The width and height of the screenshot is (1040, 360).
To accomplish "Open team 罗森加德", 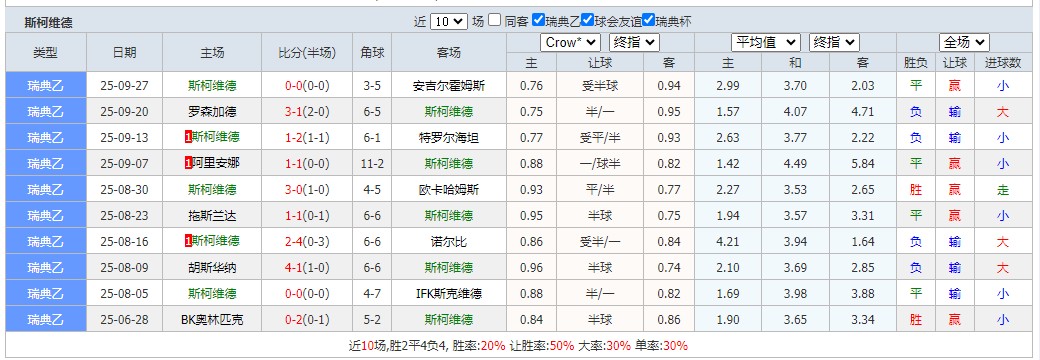I will coord(212,111).
